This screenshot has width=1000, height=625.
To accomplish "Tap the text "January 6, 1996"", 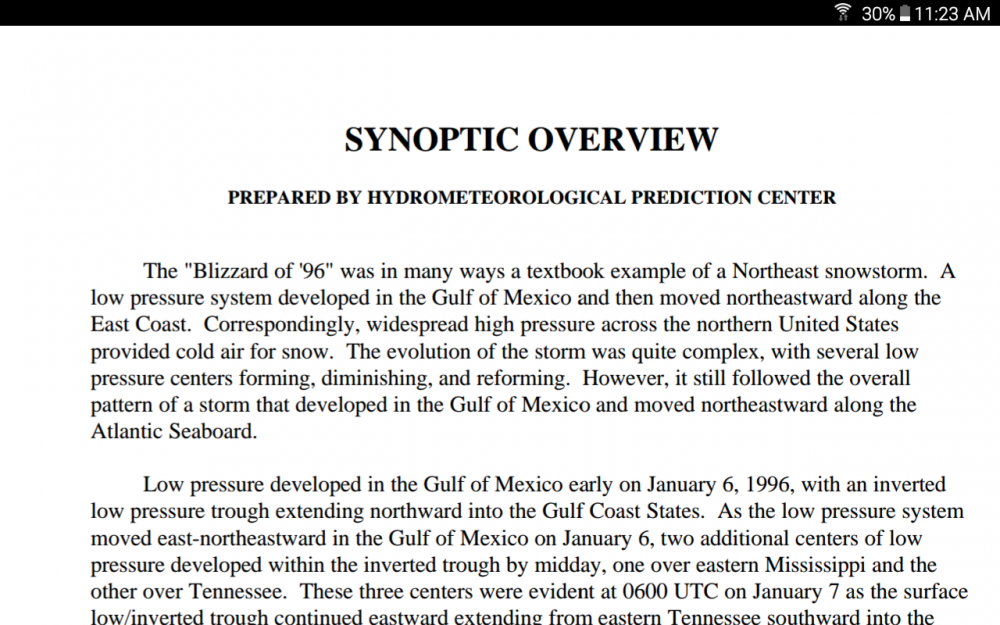I will click(x=720, y=485).
